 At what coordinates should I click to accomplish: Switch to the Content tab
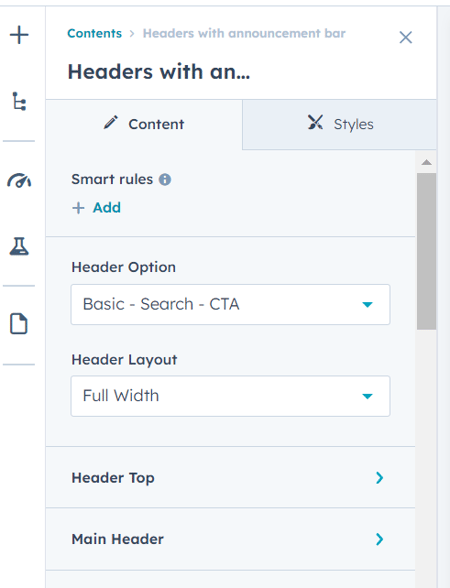[x=144, y=124]
